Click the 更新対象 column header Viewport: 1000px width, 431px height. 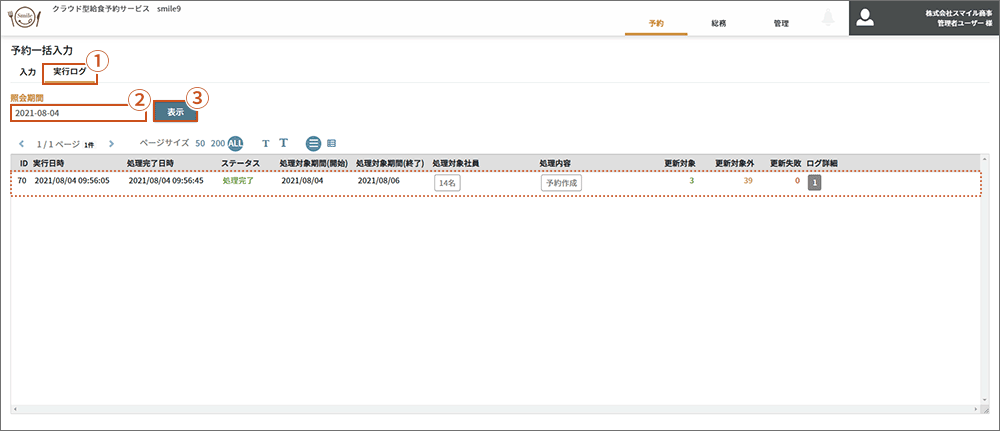(680, 163)
